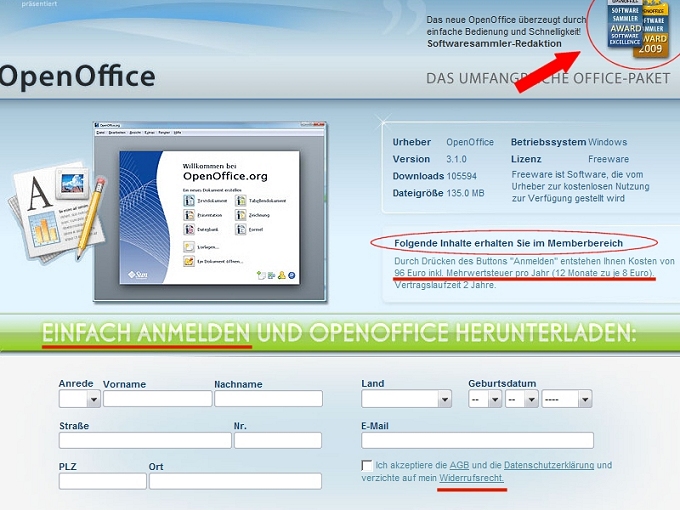Click the text "Vertragslaufzeit 2 Jahre."
Viewport: 680px width, 510px height.
(x=445, y=285)
